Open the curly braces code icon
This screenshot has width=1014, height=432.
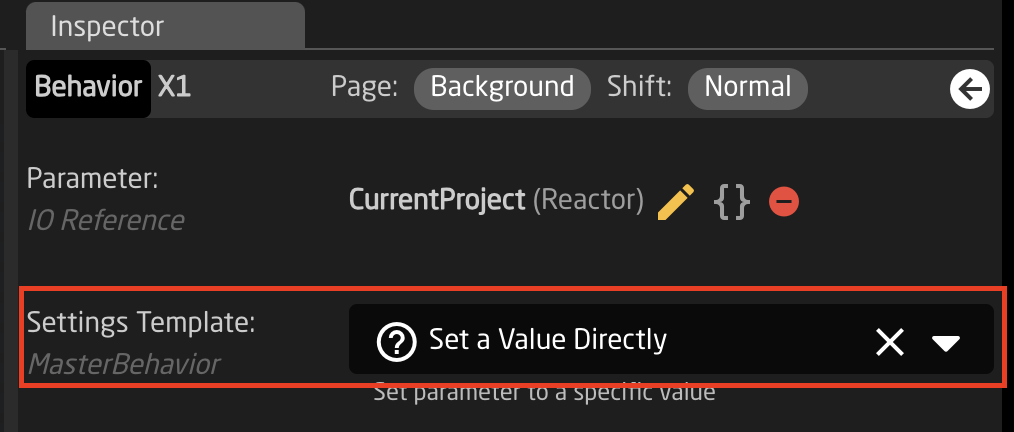tap(732, 202)
